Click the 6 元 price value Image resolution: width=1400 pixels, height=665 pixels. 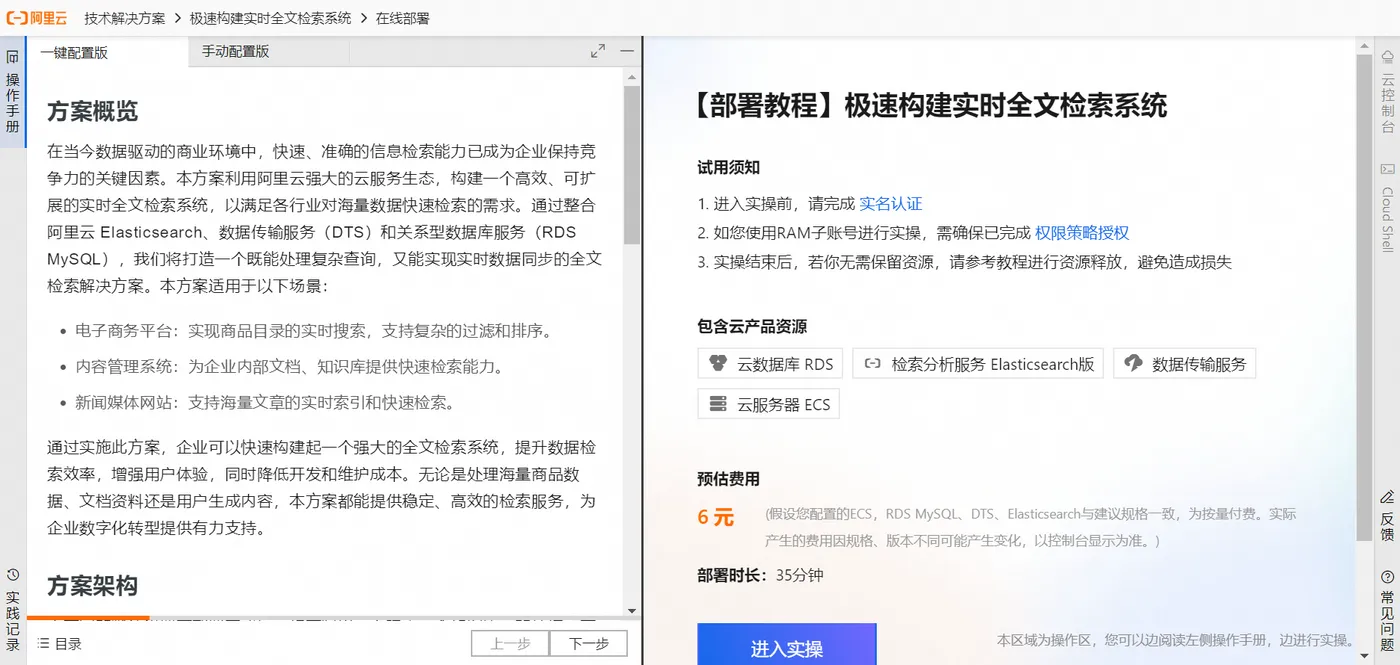(716, 517)
